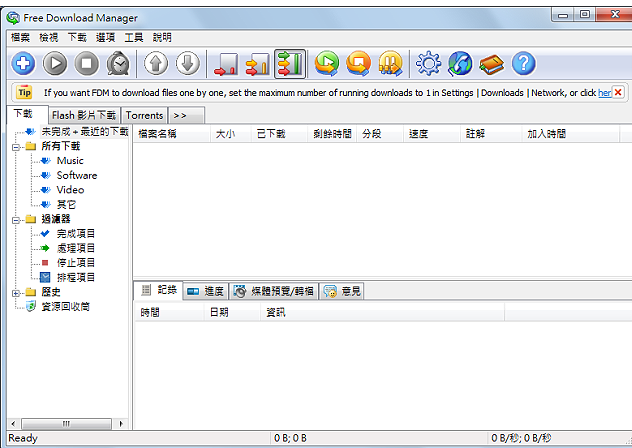
Task: Click the yellow pause all downloads icon
Action: pyautogui.click(x=391, y=64)
